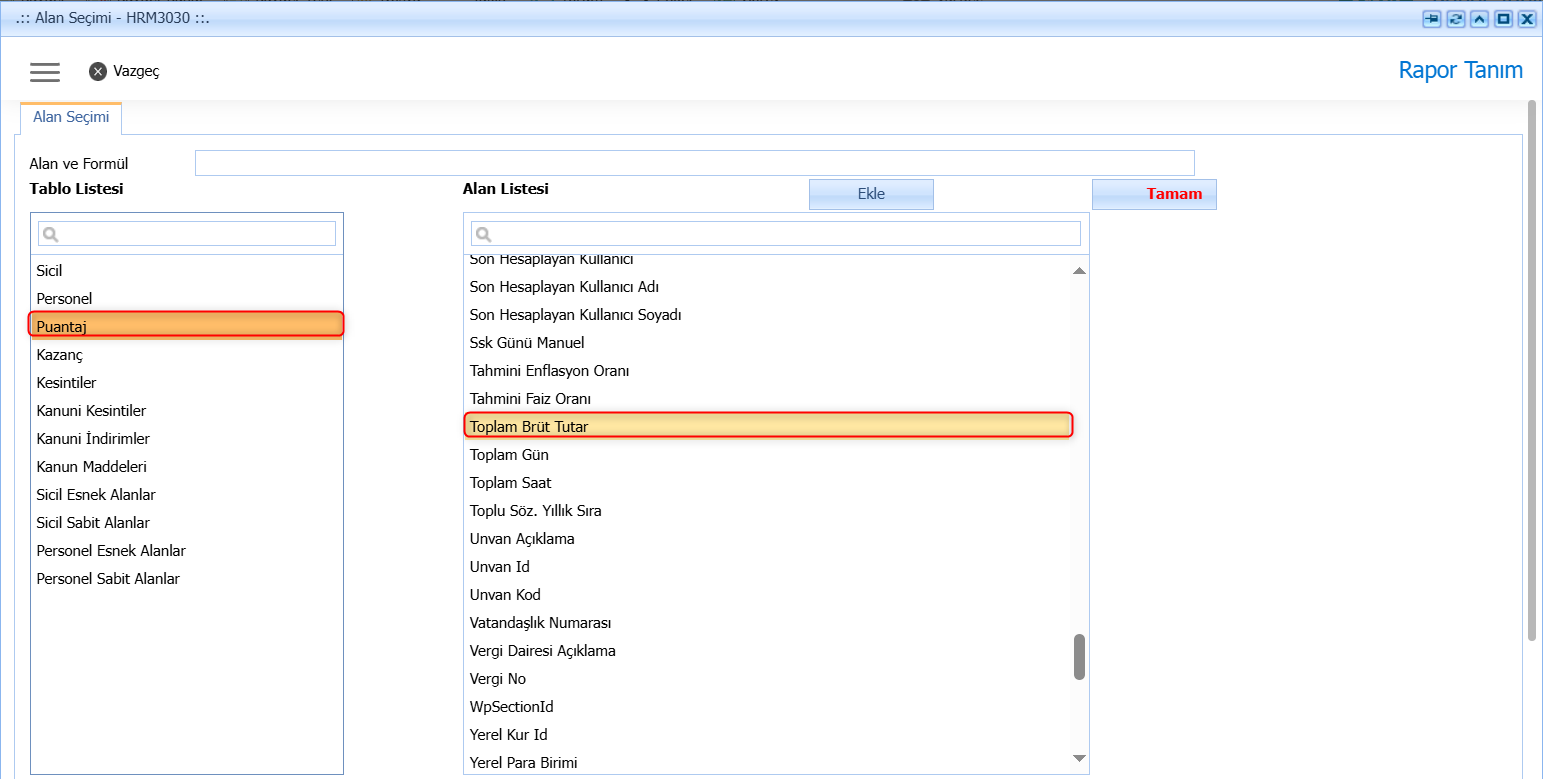
Task: Select the Unvan Id field
Action: click(x=768, y=567)
